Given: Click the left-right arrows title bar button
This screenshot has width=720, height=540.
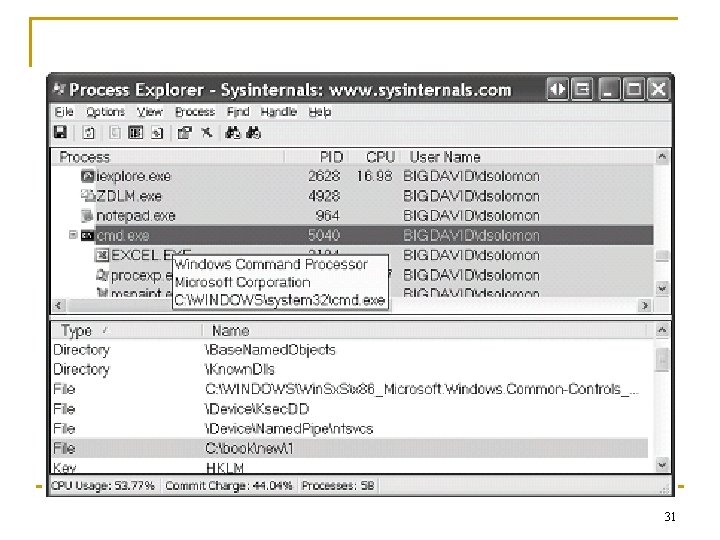Looking at the screenshot, I should click(557, 89).
